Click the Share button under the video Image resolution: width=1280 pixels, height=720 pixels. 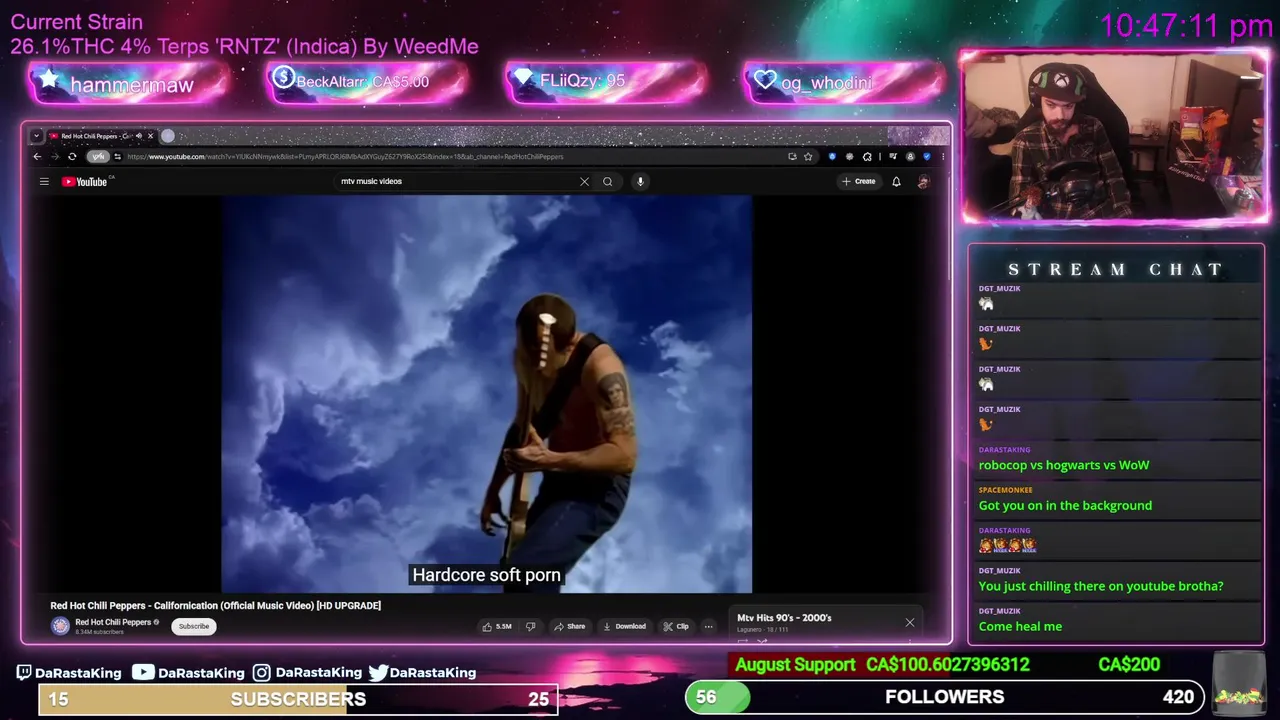point(570,626)
